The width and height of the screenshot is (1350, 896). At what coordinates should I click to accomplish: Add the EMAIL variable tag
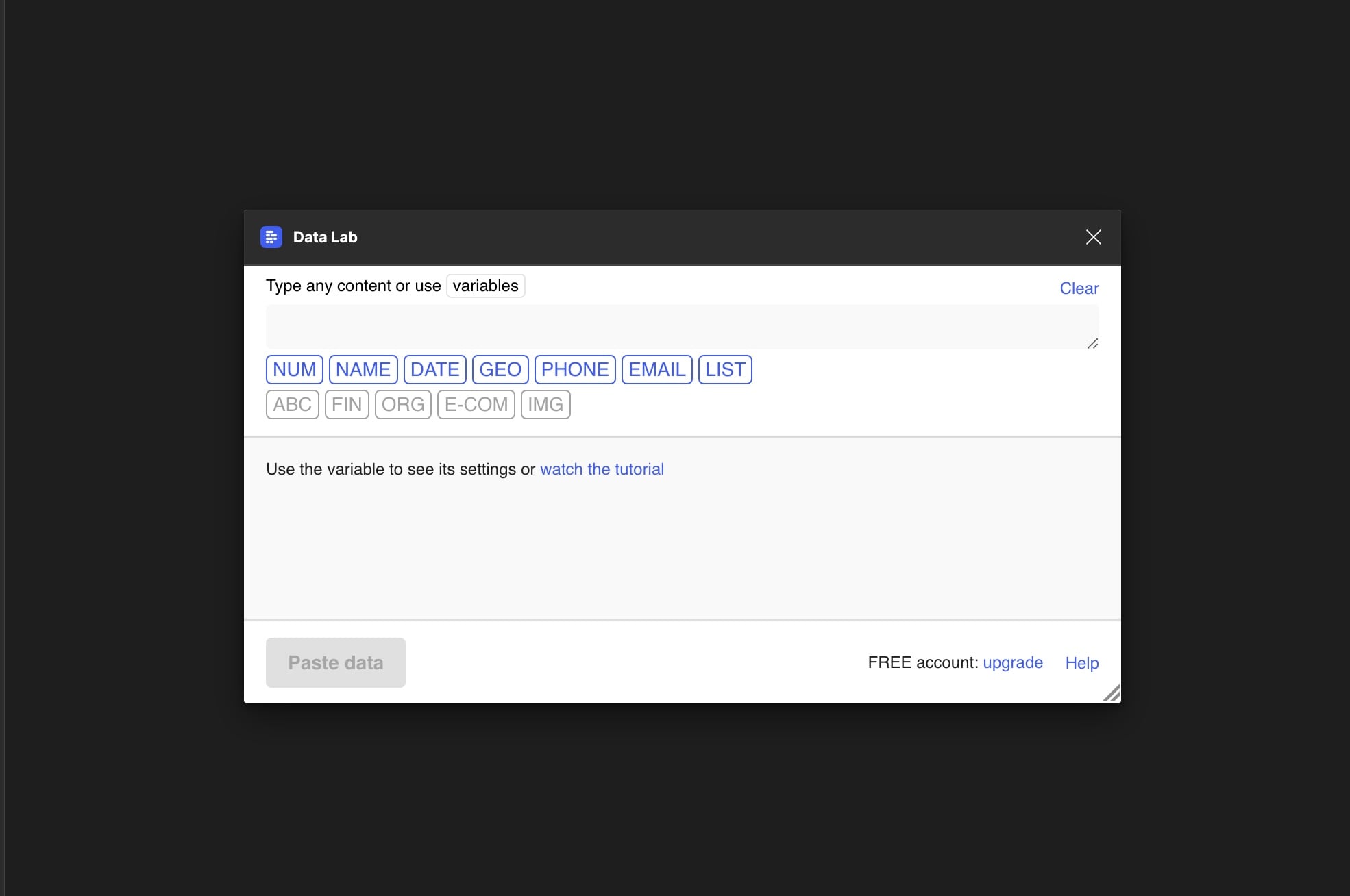pos(656,370)
